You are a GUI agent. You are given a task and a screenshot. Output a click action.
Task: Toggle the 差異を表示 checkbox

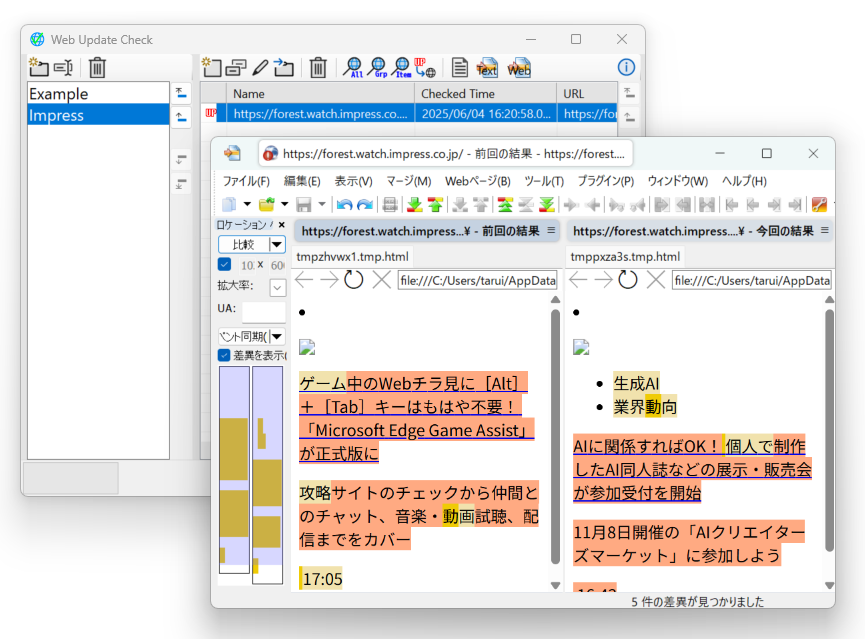224,355
